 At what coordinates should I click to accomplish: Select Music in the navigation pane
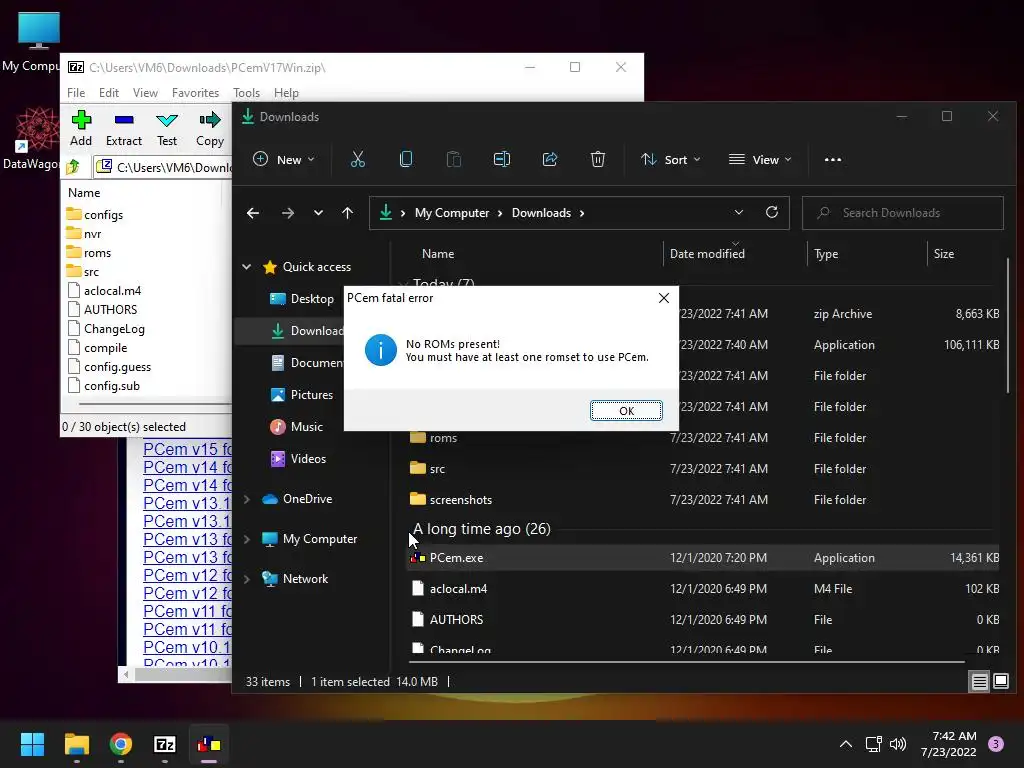(x=296, y=426)
